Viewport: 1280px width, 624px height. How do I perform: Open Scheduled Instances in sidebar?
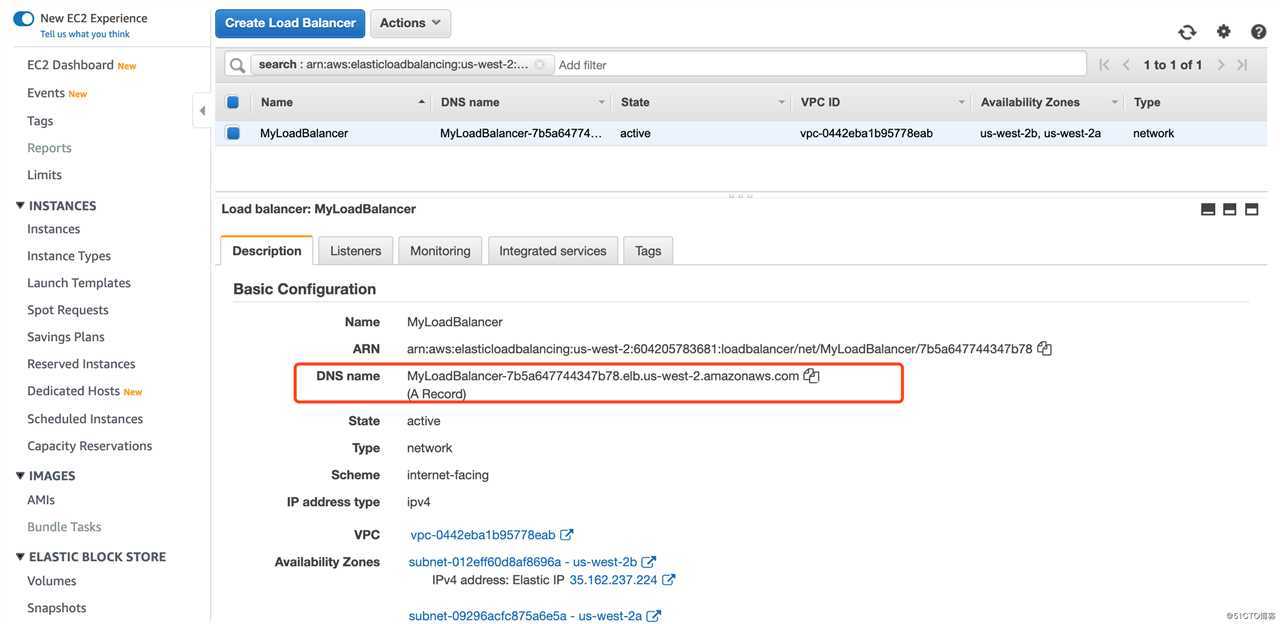pos(85,419)
